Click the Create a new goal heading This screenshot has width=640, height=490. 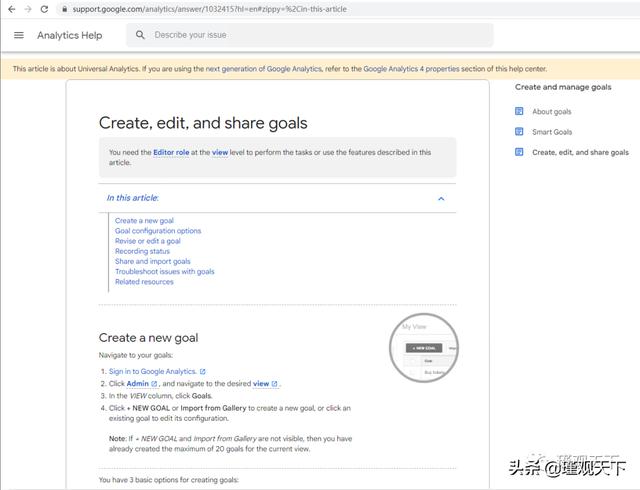point(149,338)
